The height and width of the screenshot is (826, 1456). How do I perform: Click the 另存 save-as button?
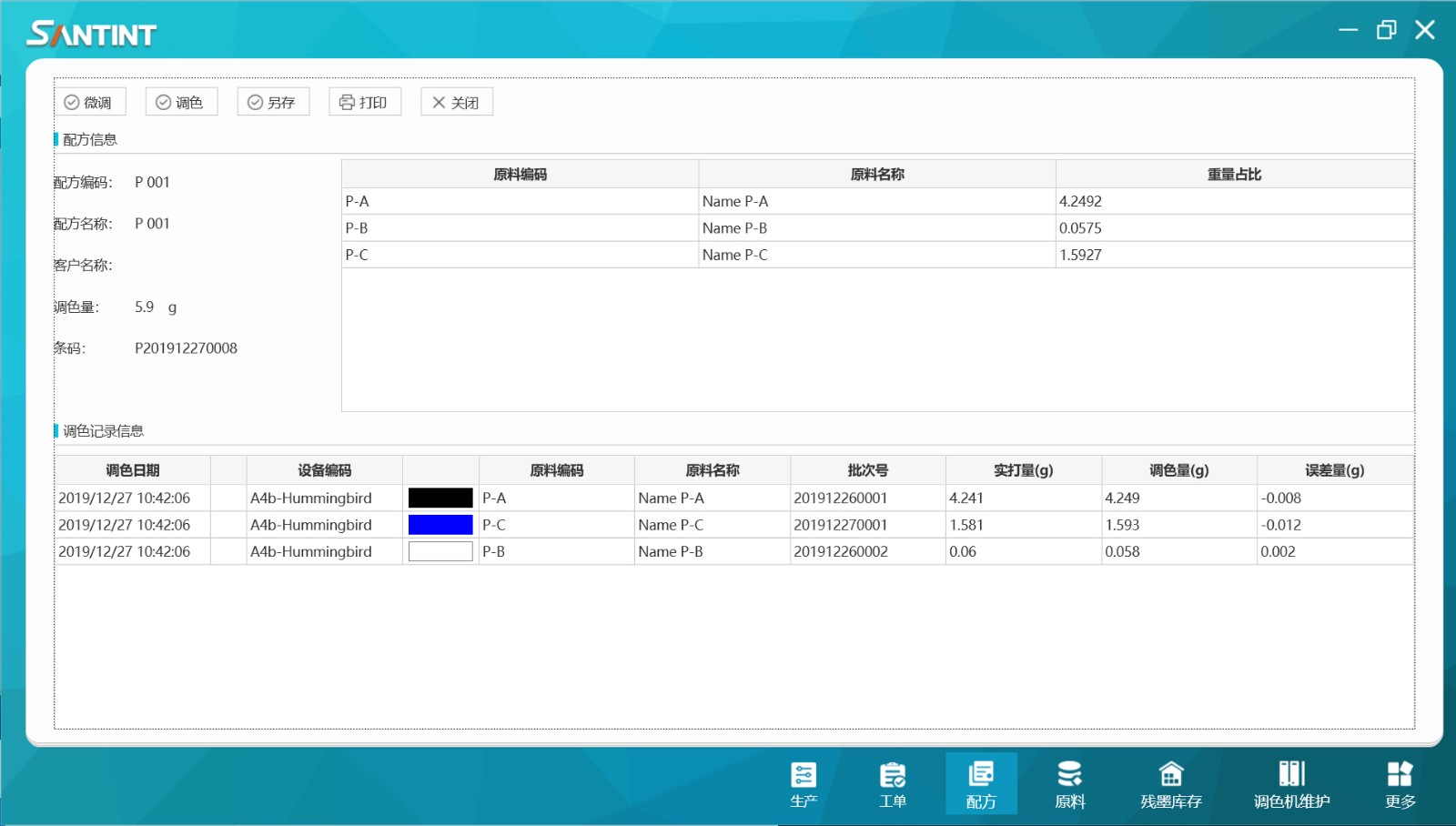pos(273,102)
